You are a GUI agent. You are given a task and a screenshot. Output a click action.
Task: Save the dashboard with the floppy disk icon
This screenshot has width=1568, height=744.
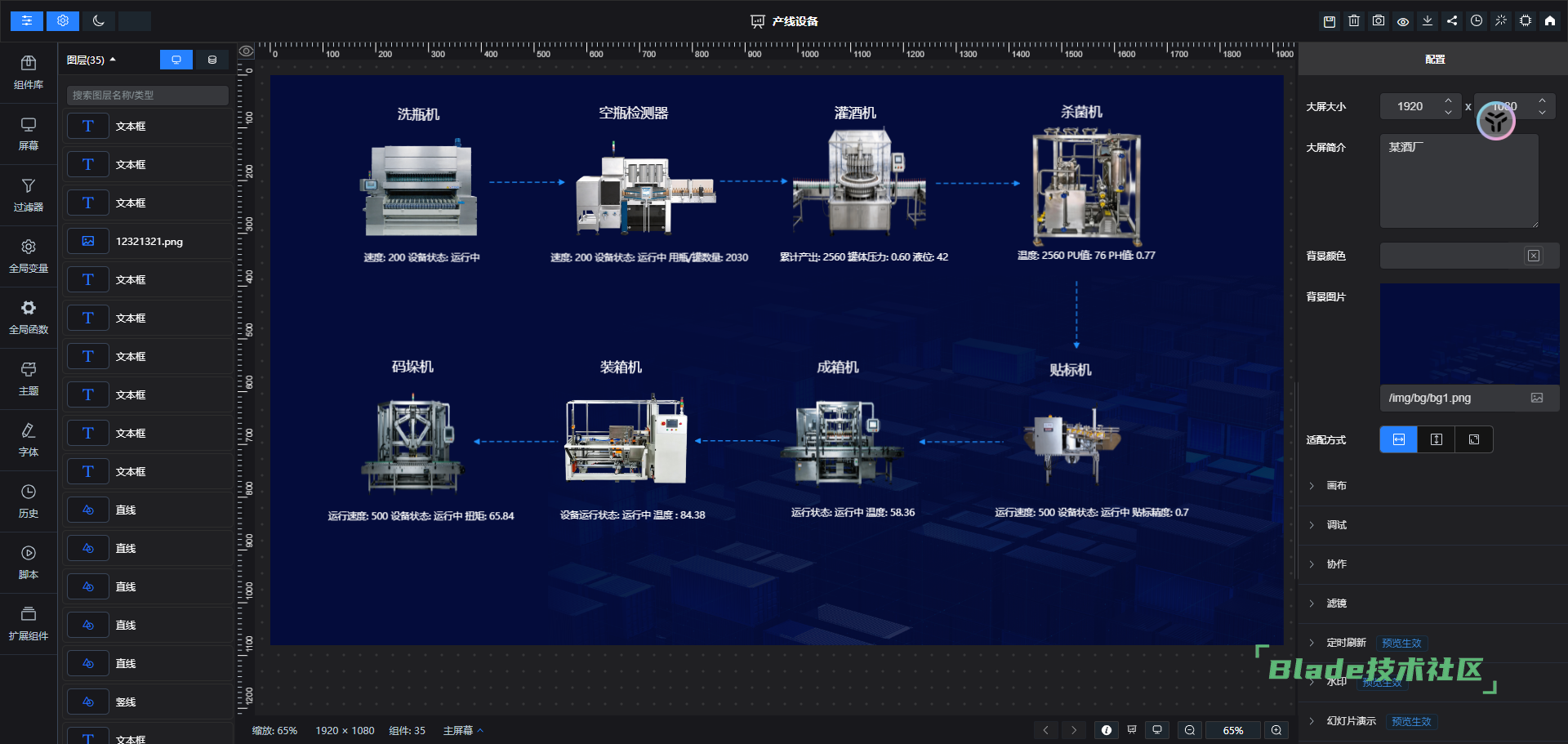(x=1330, y=21)
